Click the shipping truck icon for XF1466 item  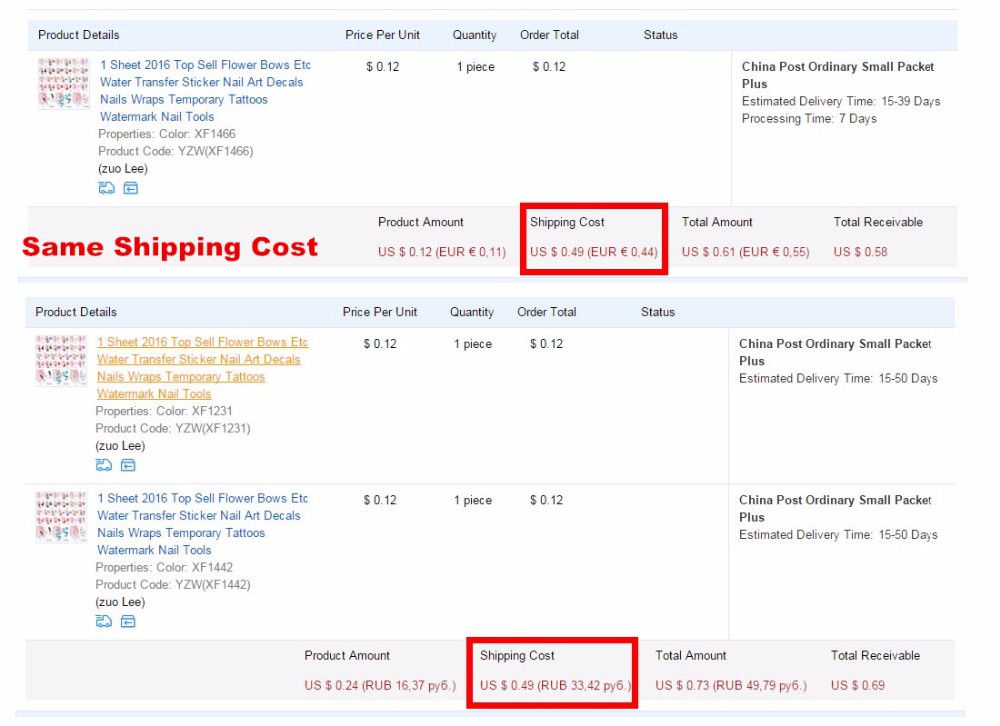(106, 188)
